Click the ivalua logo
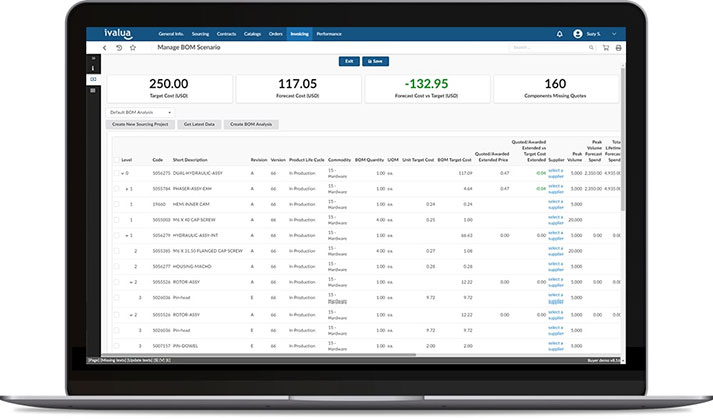The height and width of the screenshot is (419, 713). (118, 34)
